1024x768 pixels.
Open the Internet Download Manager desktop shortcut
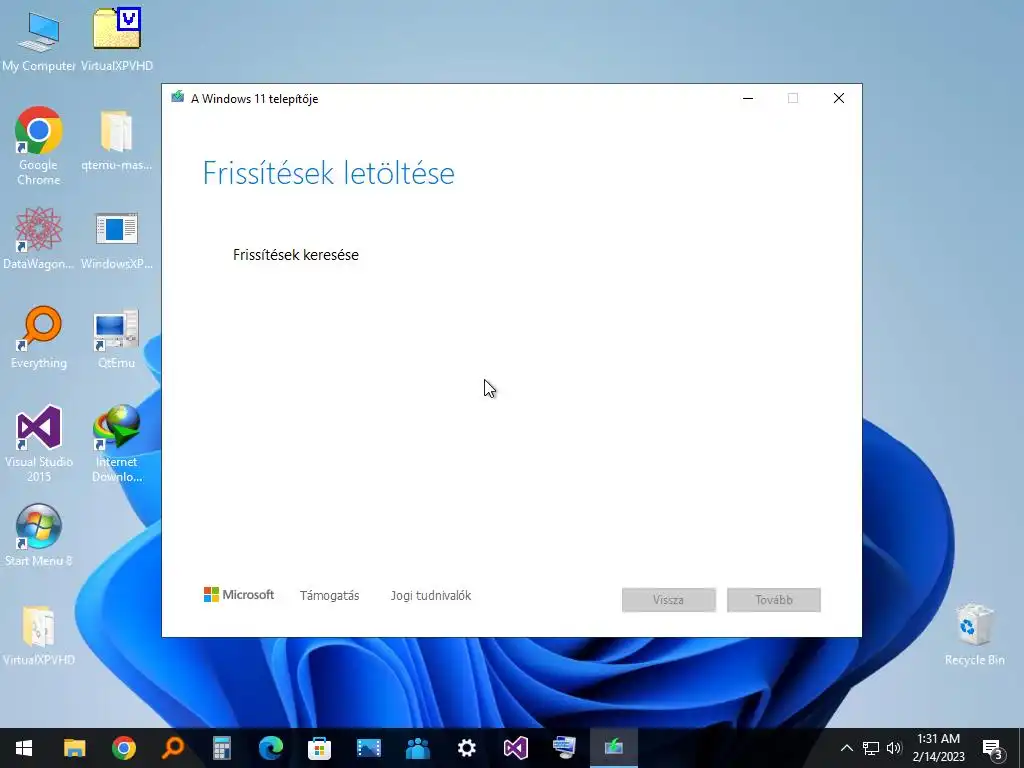click(x=116, y=443)
